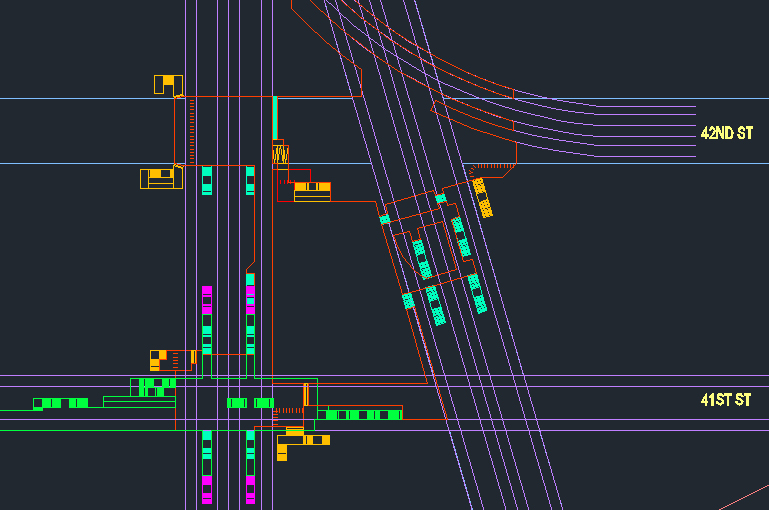769x510 pixels.
Task: Select the 42ND ST street label
Action: 726,133
